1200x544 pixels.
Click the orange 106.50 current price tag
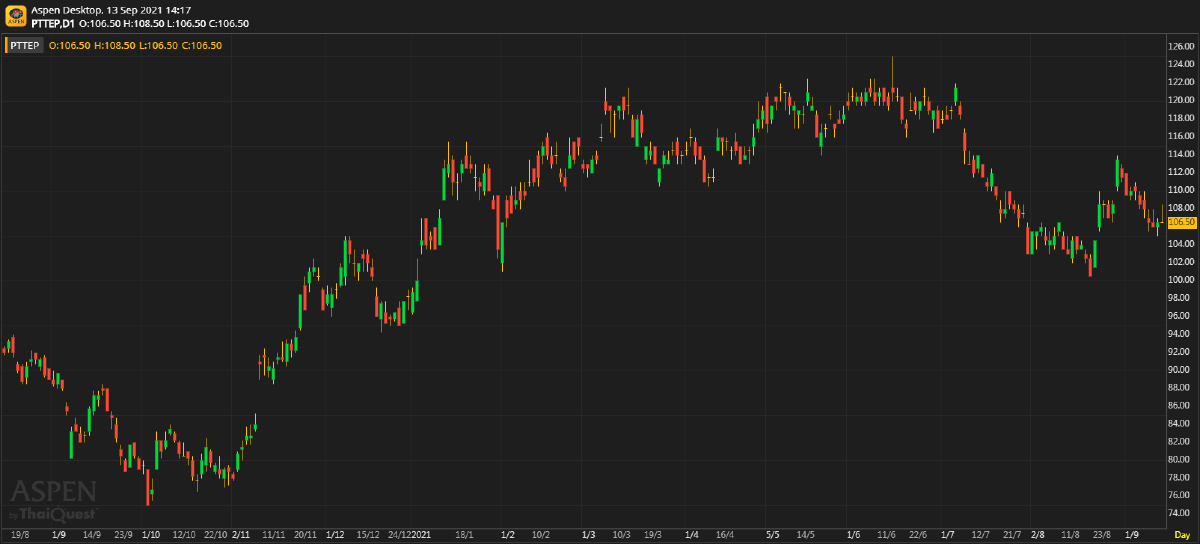point(1182,222)
